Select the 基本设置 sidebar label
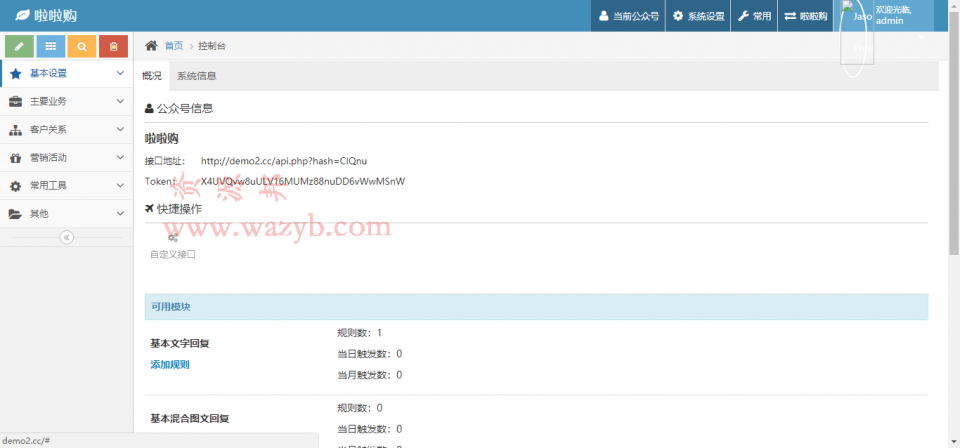This screenshot has width=960, height=448. coord(48,73)
